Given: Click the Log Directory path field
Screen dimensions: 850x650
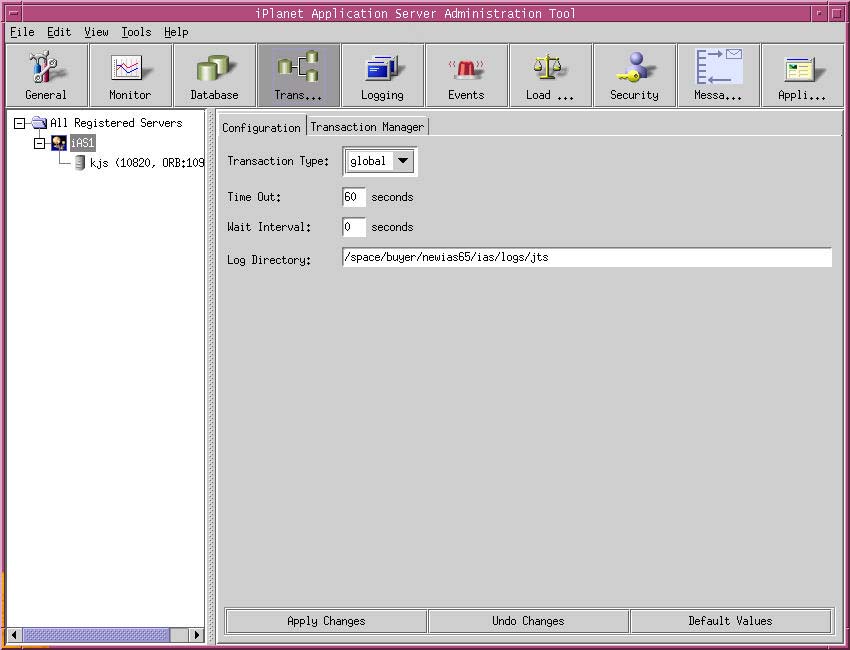Looking at the screenshot, I should 587,258.
